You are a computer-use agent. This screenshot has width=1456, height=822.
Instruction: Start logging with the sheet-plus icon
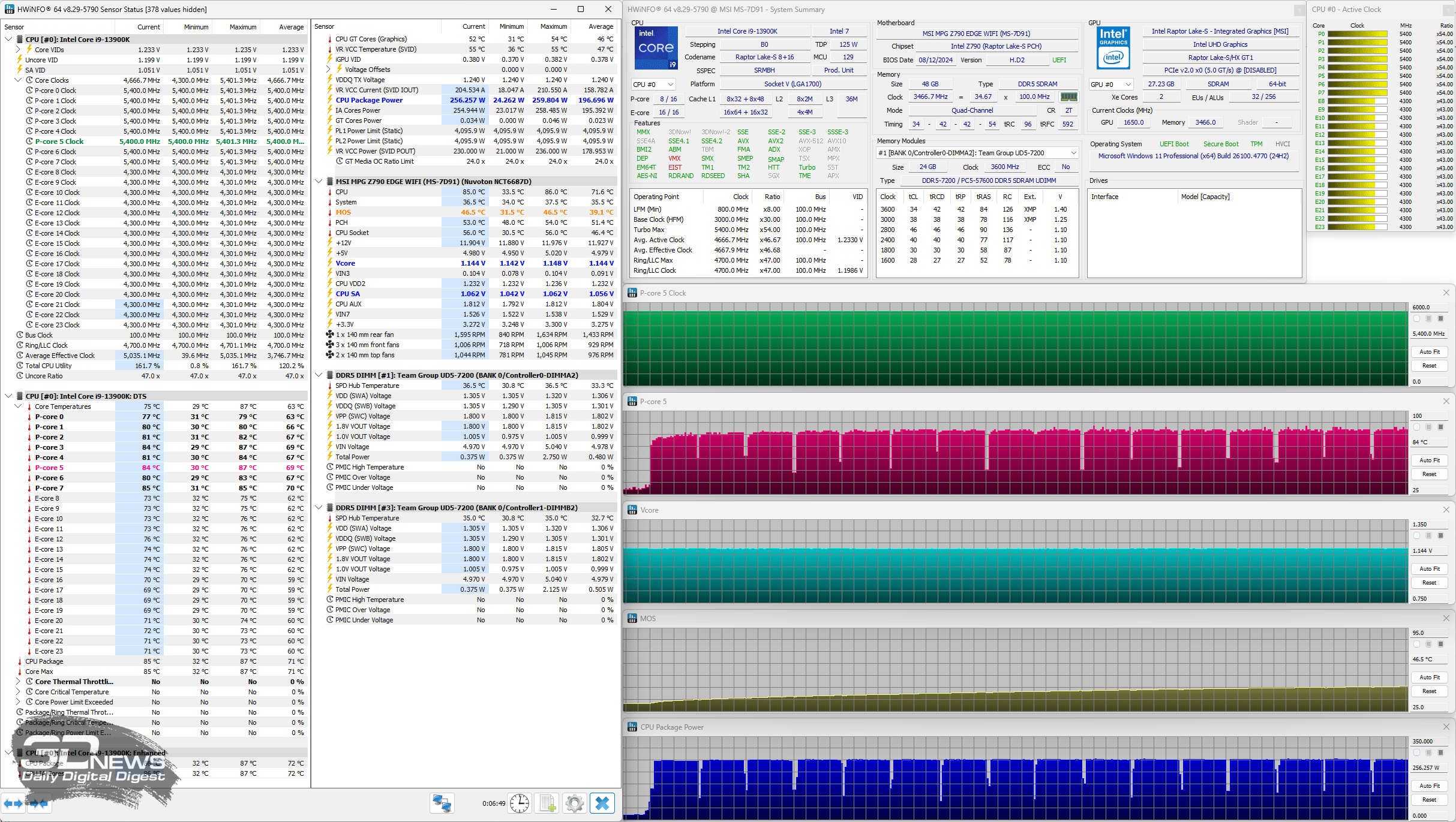click(x=547, y=803)
